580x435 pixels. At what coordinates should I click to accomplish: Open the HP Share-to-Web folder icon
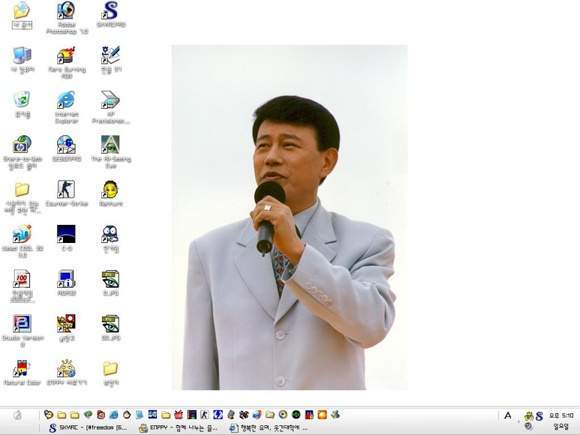(x=22, y=145)
